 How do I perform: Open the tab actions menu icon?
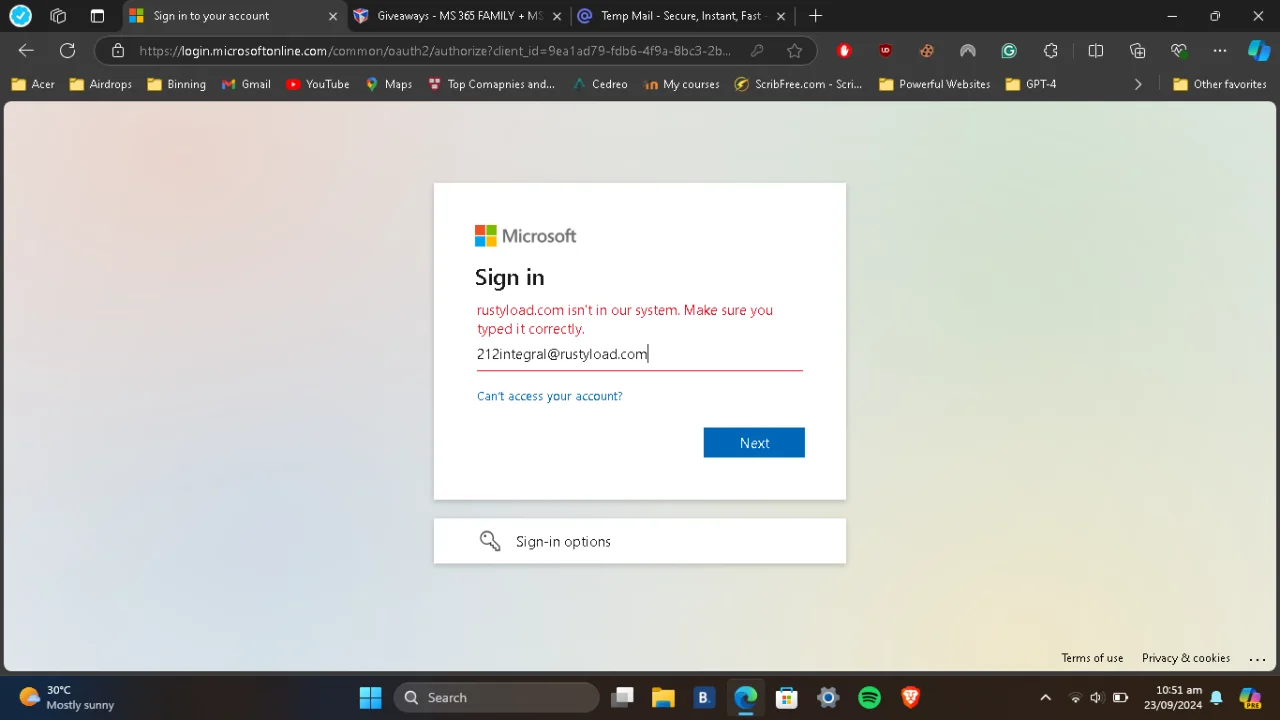[x=97, y=16]
